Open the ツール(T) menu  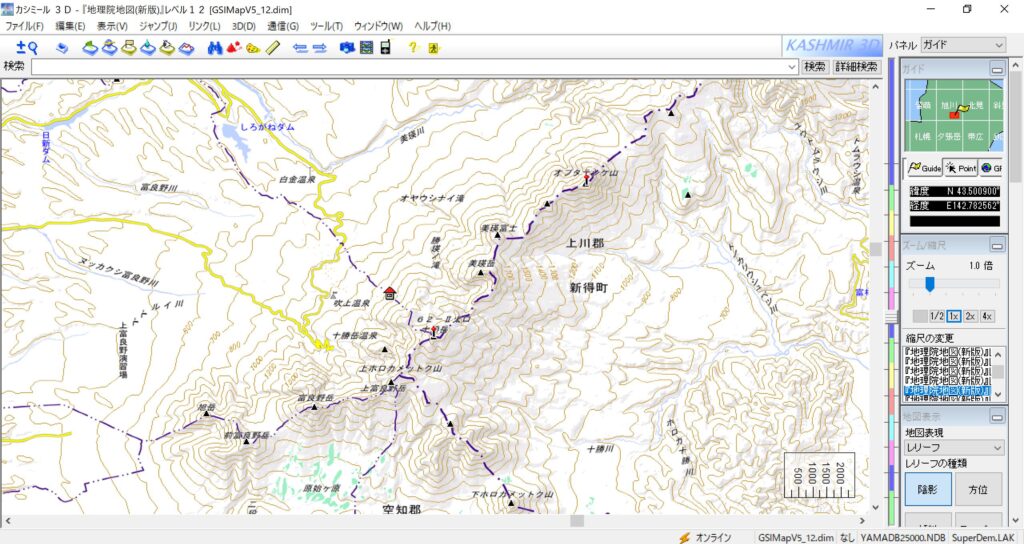pos(327,26)
